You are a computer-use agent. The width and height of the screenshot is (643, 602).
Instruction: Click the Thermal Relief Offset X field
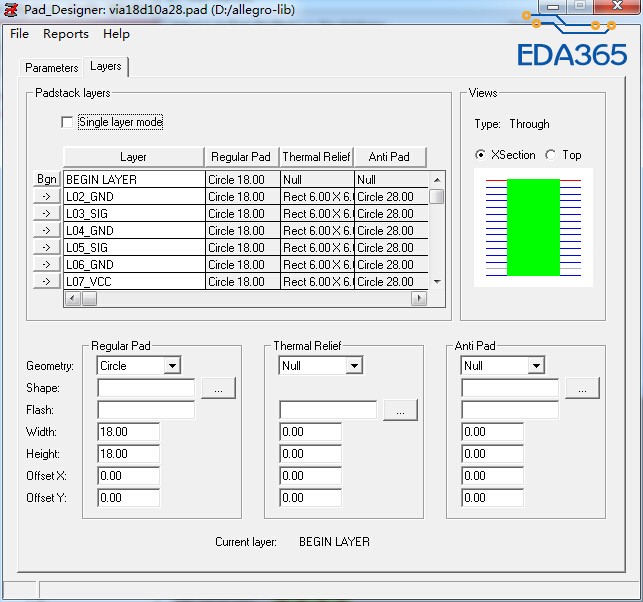click(x=310, y=476)
